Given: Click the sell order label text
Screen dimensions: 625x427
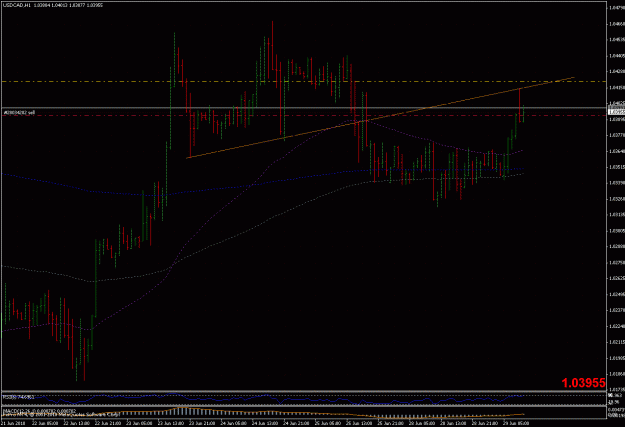Looking at the screenshot, I should pyautogui.click(x=19, y=113).
